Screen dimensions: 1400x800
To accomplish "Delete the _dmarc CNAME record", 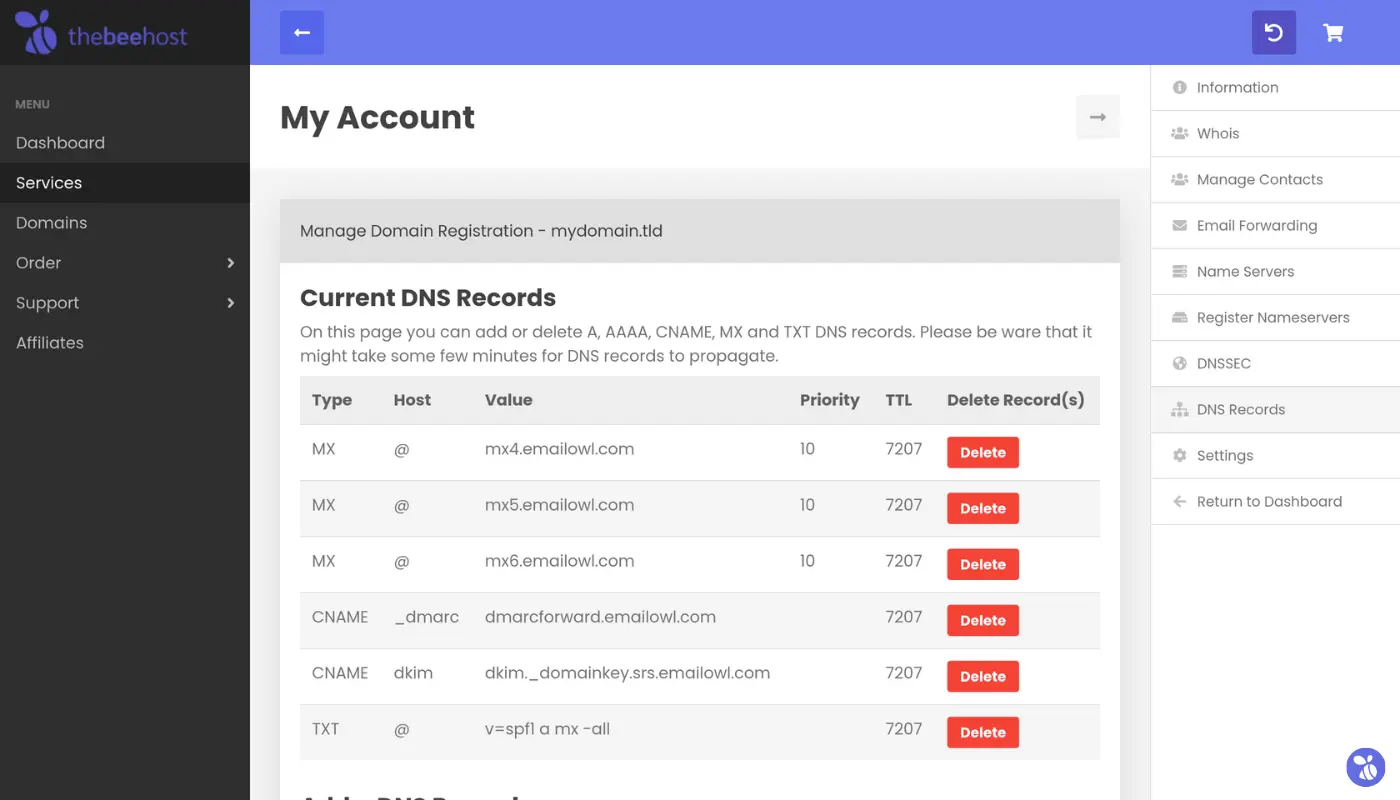I will coord(982,621).
